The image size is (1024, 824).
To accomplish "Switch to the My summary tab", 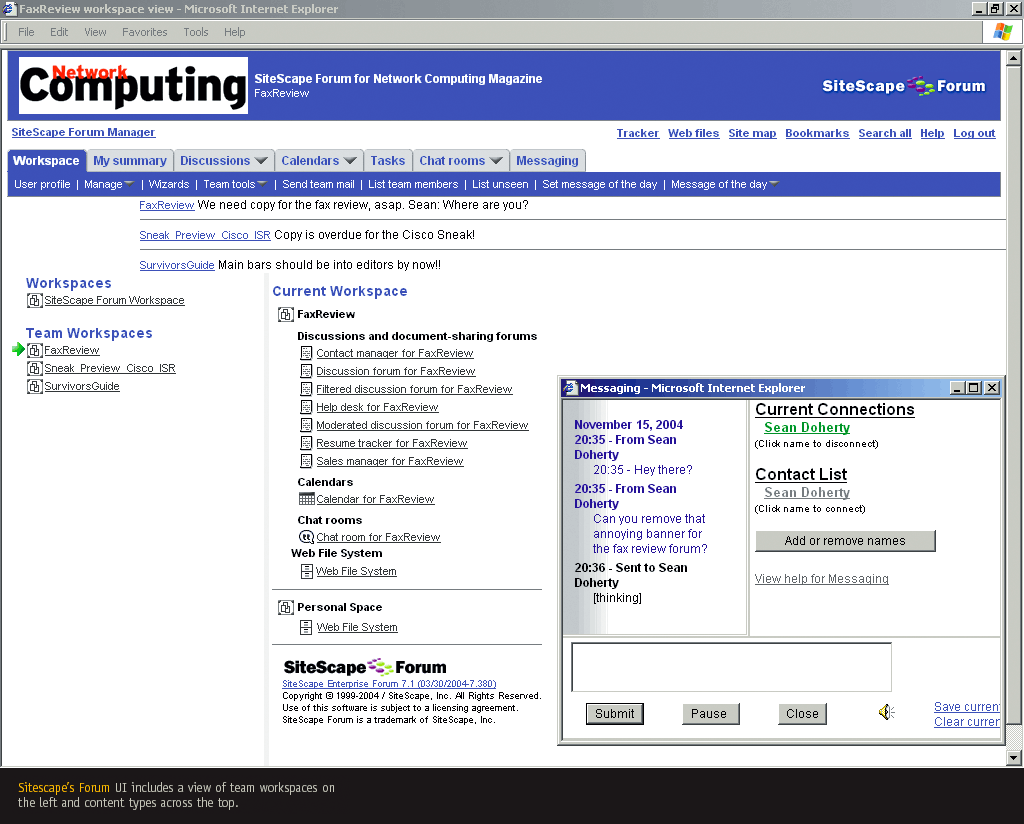I will pos(130,161).
